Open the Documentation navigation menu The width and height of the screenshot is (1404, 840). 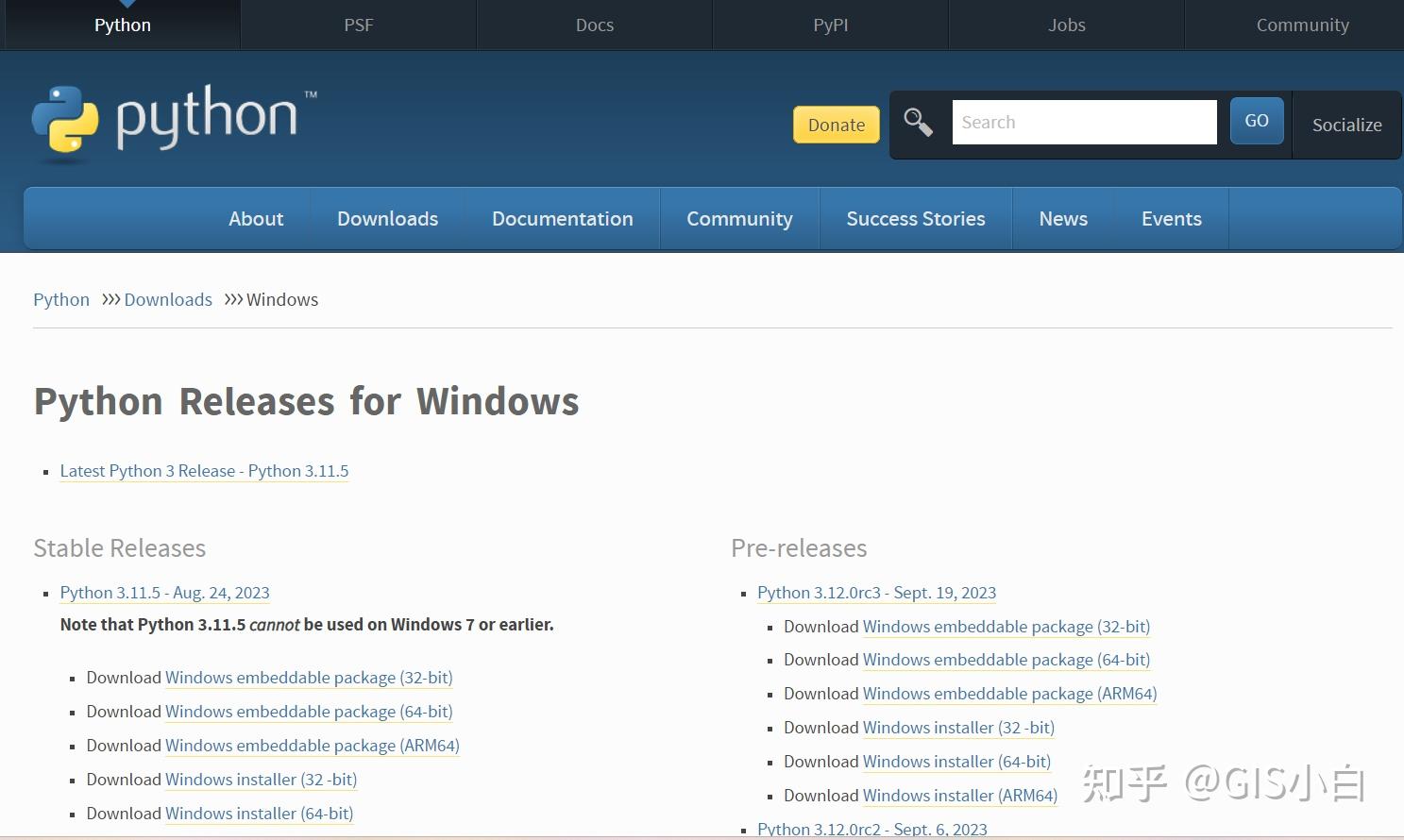click(x=563, y=219)
